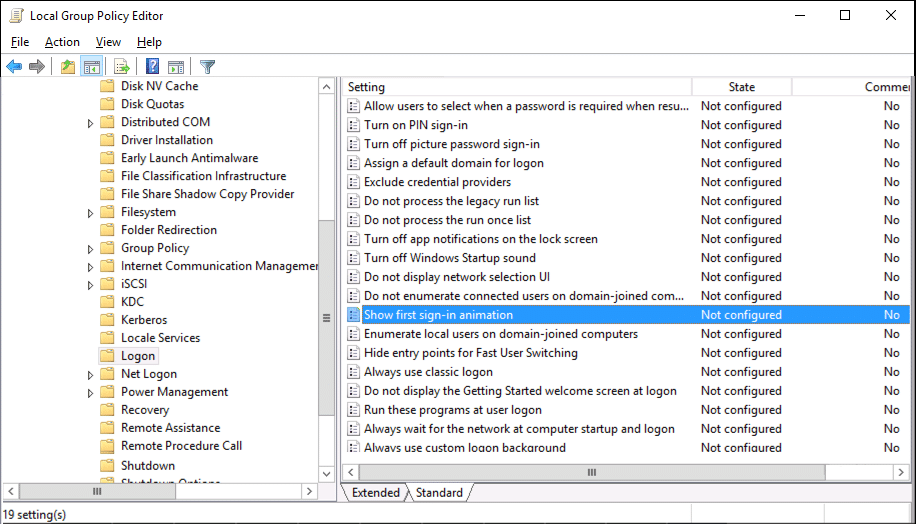Expand the Power Management folder node
The height and width of the screenshot is (524, 916).
click(x=90, y=393)
